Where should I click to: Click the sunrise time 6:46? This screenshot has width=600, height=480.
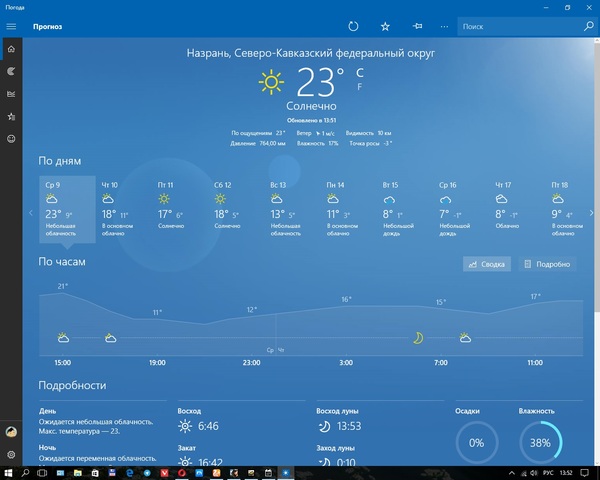tap(208, 426)
